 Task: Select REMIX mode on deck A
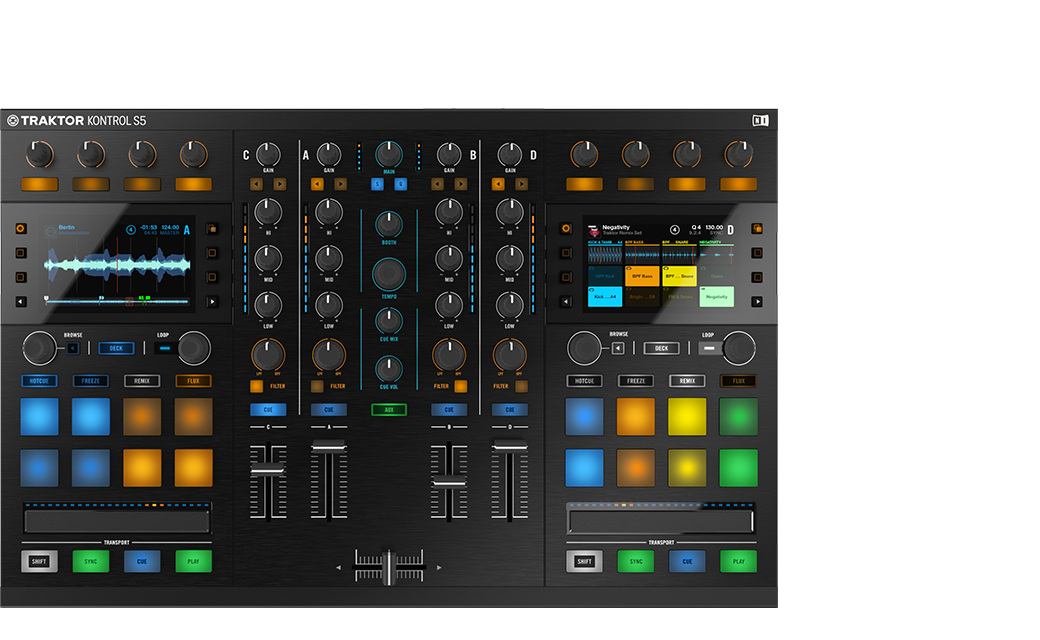[142, 381]
